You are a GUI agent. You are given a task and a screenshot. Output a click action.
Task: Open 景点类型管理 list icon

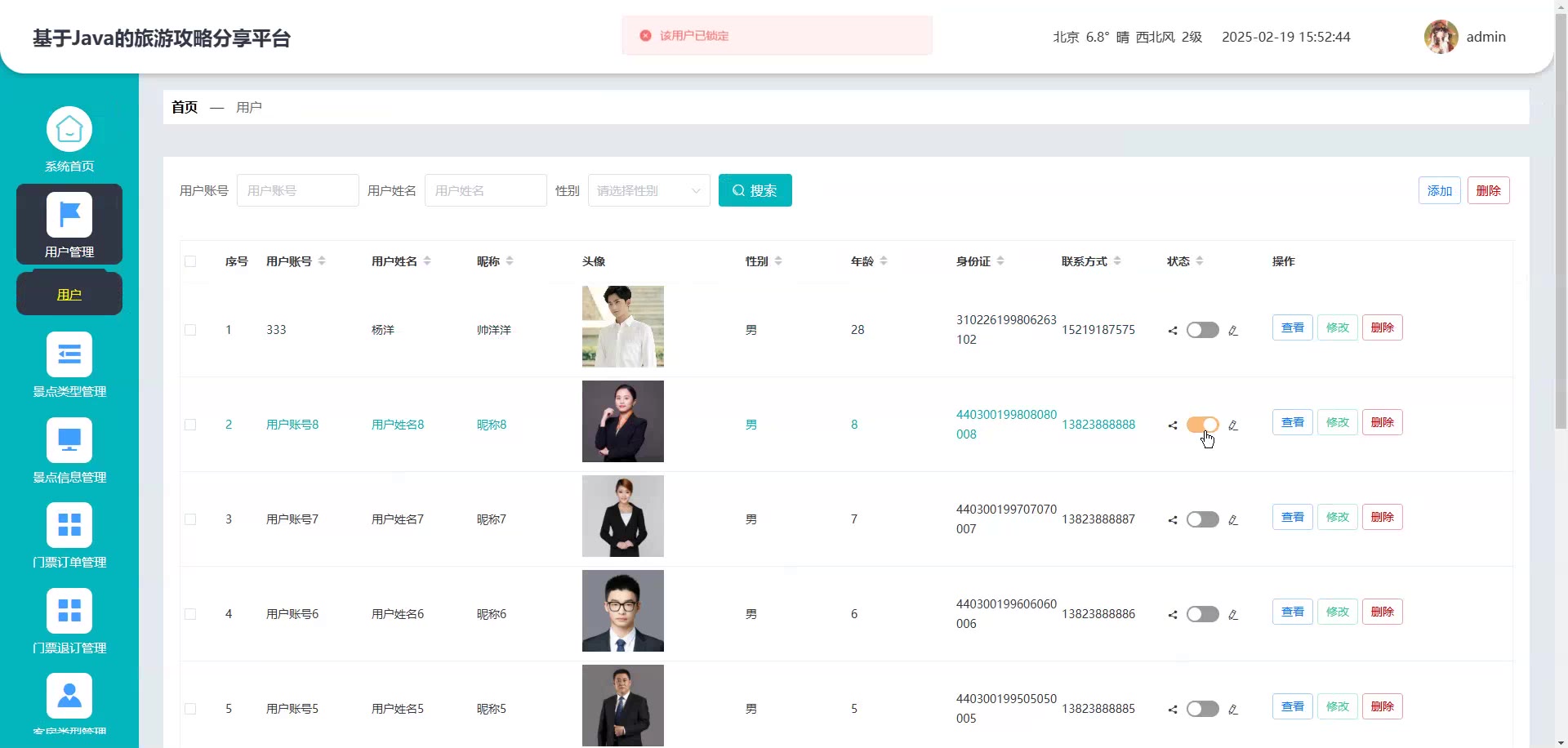[x=69, y=354]
